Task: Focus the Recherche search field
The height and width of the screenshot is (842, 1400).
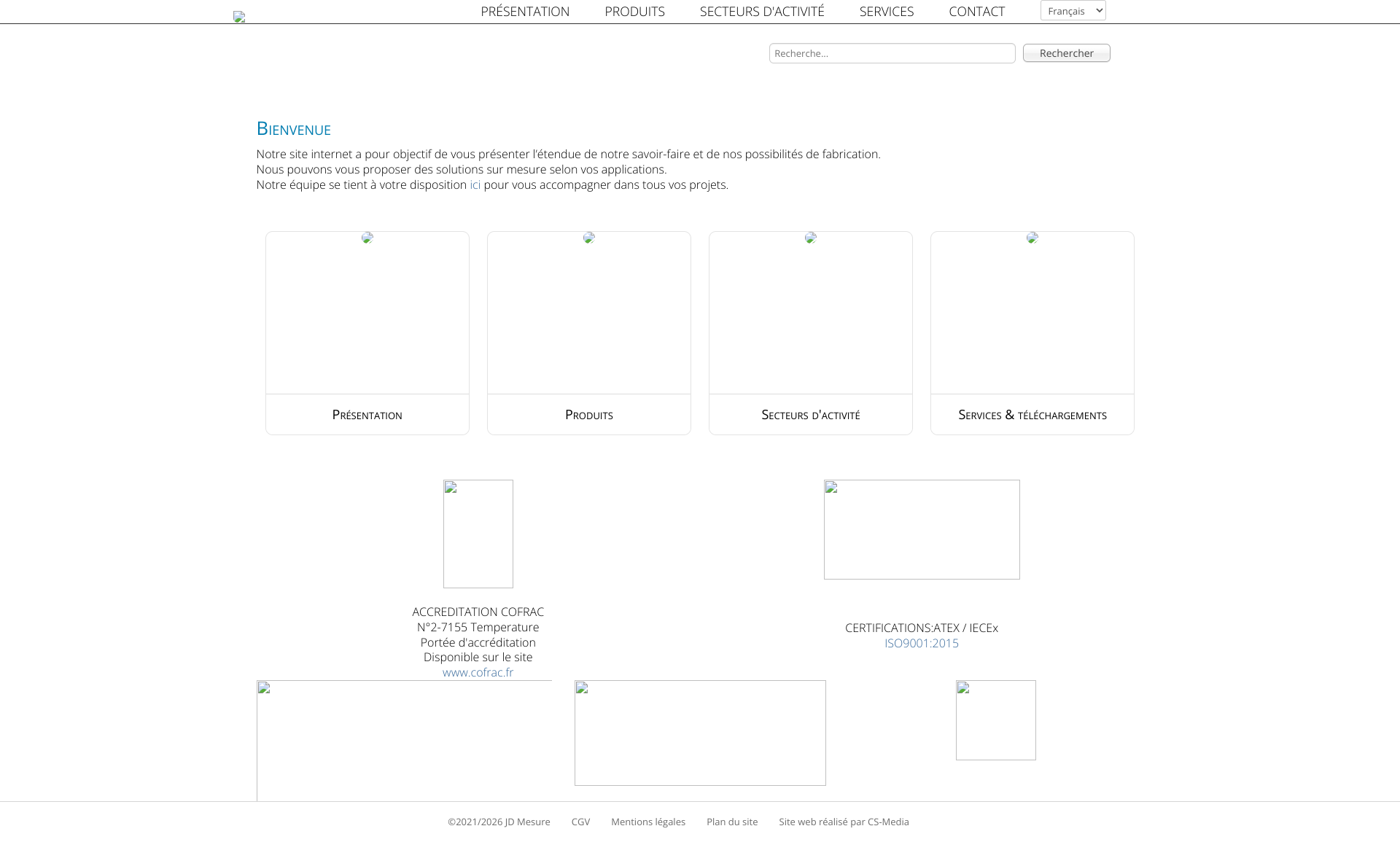Action: click(892, 53)
